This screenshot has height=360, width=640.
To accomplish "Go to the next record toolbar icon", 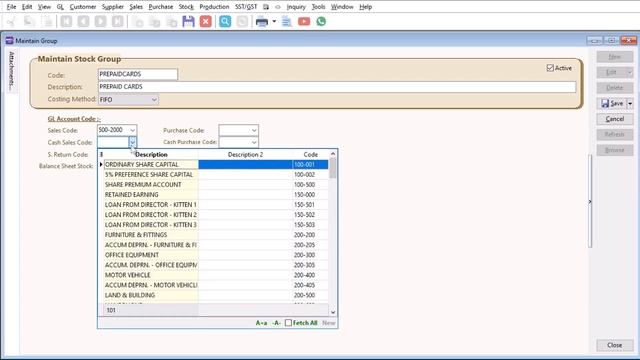I will (100, 22).
